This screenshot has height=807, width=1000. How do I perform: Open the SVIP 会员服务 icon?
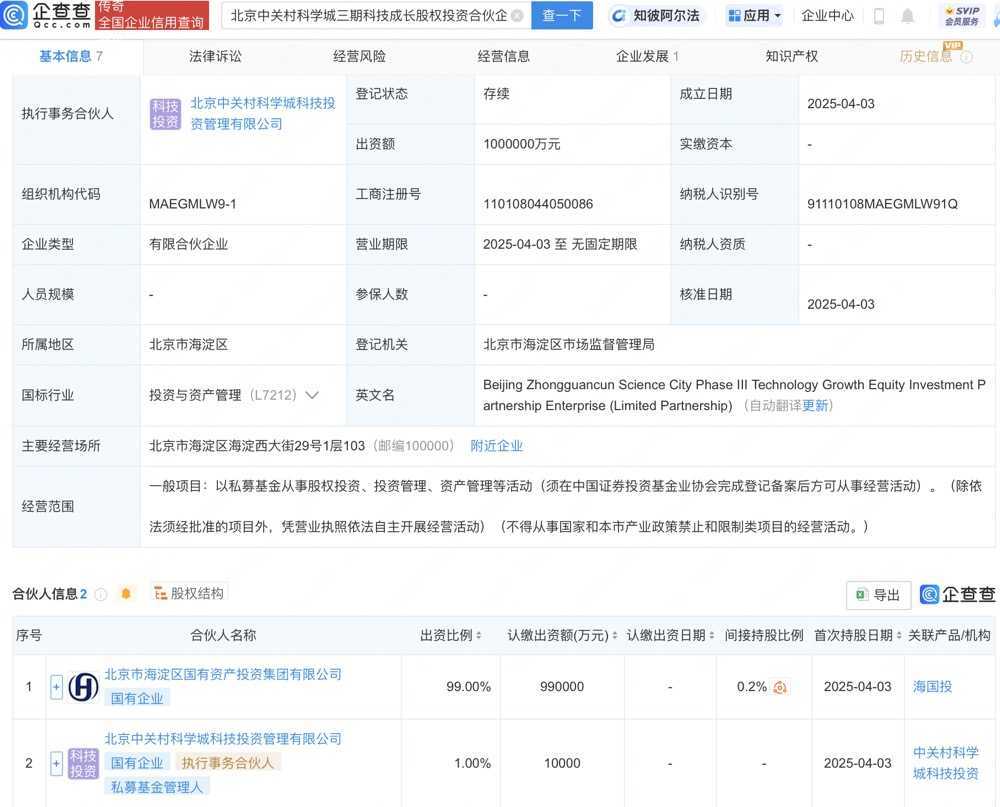coord(962,15)
